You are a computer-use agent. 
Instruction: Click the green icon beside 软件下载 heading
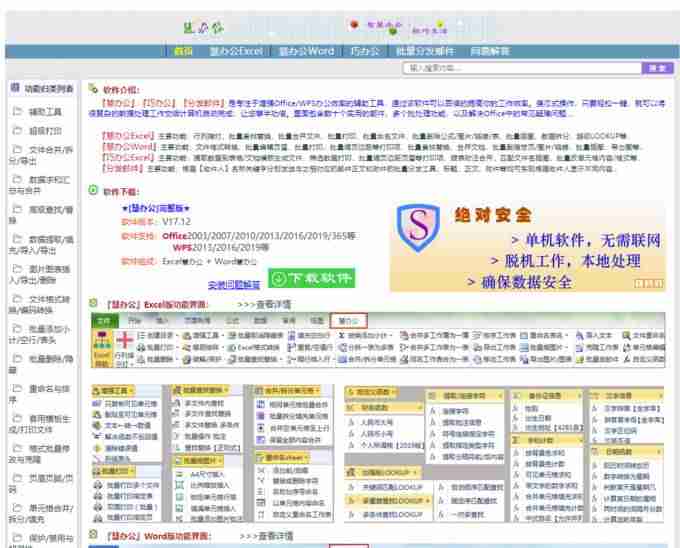[x=93, y=190]
